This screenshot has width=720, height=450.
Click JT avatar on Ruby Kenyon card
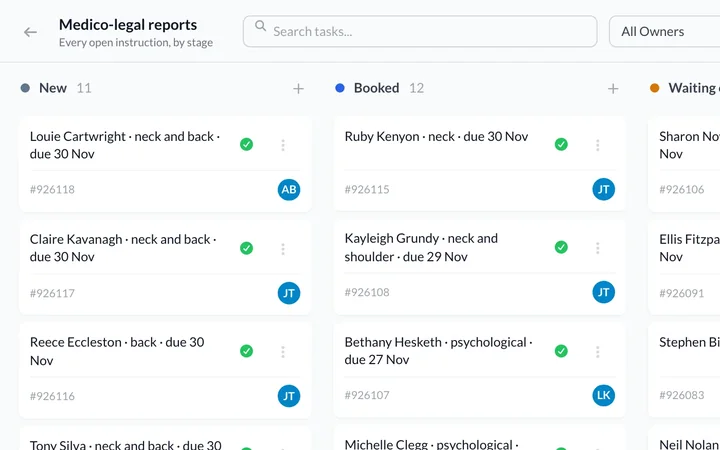pyautogui.click(x=603, y=189)
